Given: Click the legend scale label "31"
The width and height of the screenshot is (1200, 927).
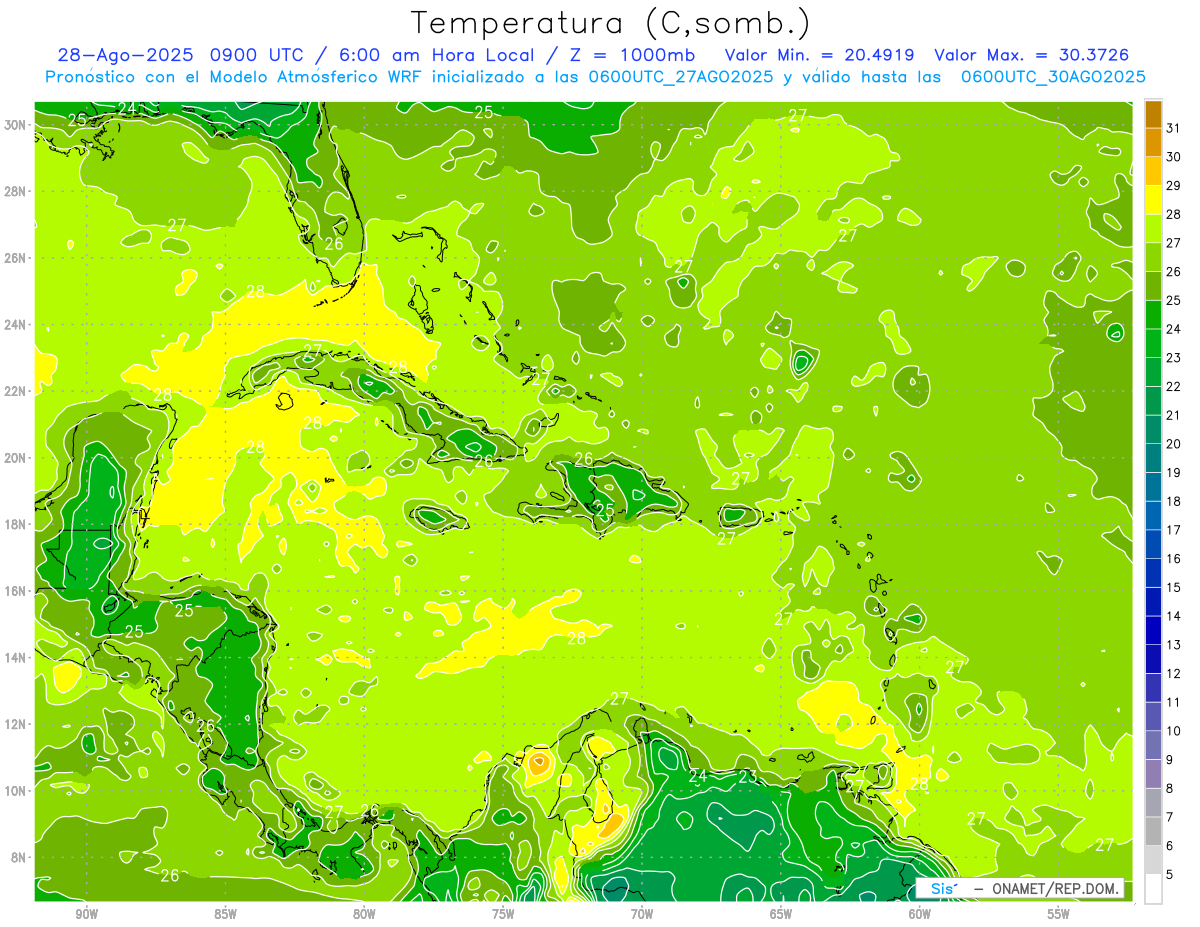Looking at the screenshot, I should pyautogui.click(x=1173, y=128).
